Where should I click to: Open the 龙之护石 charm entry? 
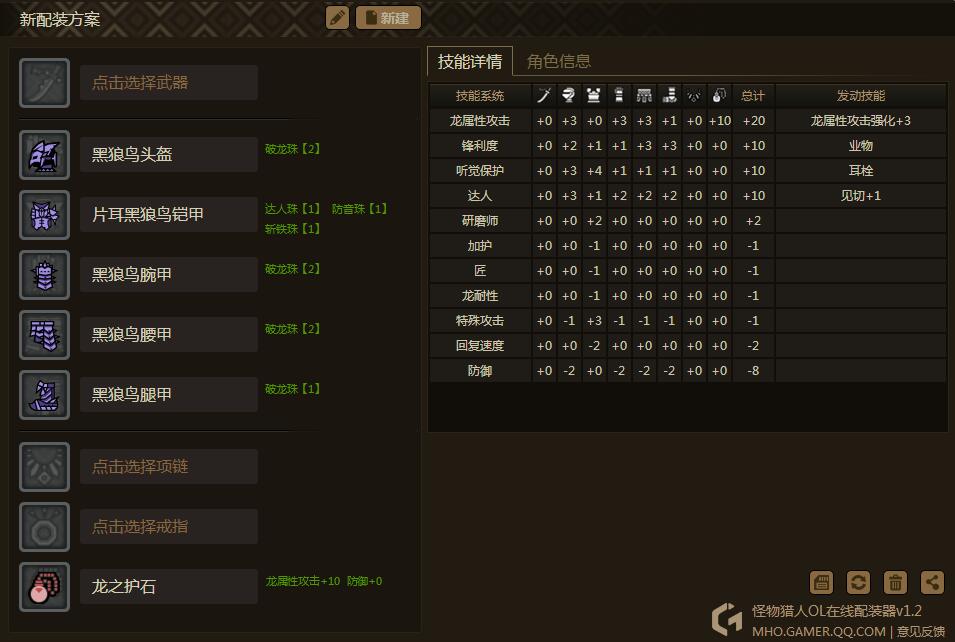pos(169,587)
